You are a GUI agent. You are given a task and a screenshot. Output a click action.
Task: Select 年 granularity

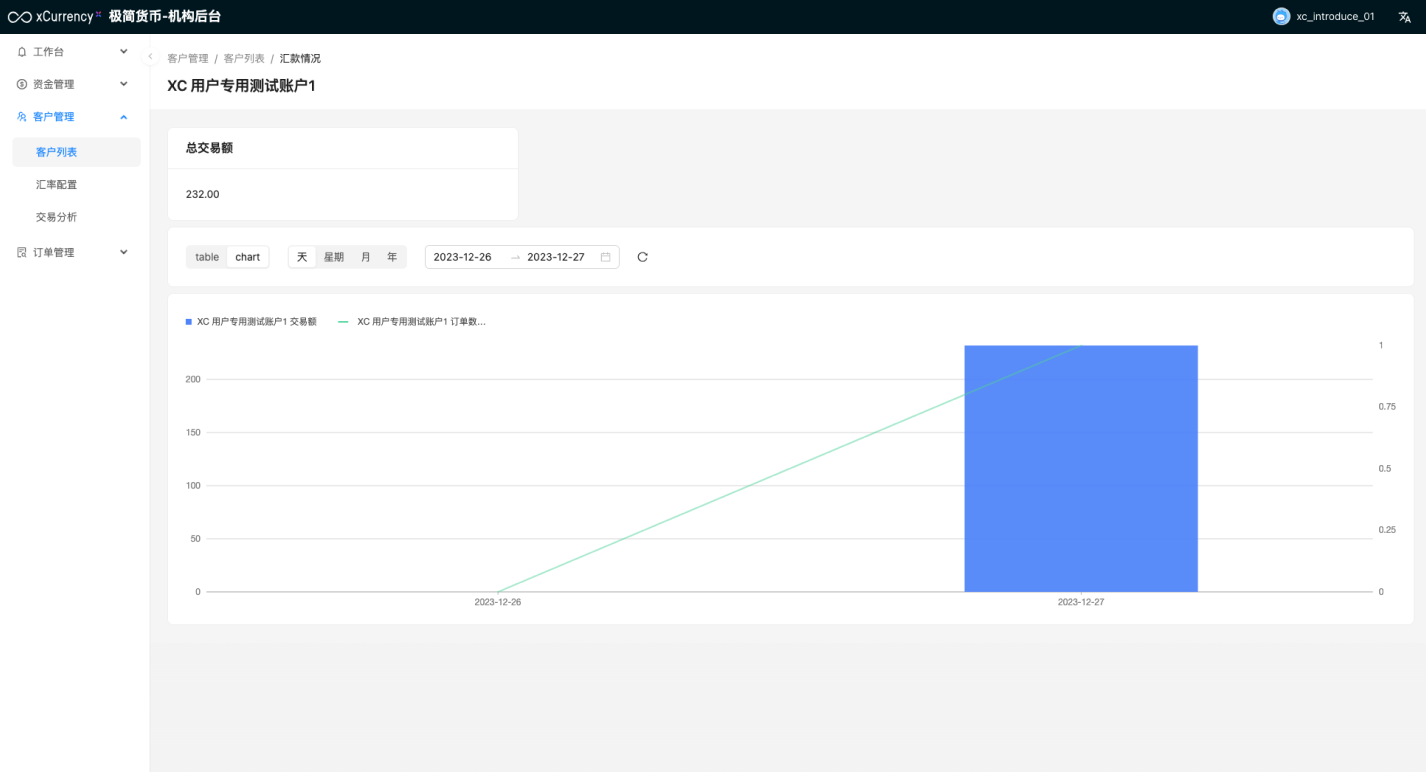pyautogui.click(x=392, y=257)
